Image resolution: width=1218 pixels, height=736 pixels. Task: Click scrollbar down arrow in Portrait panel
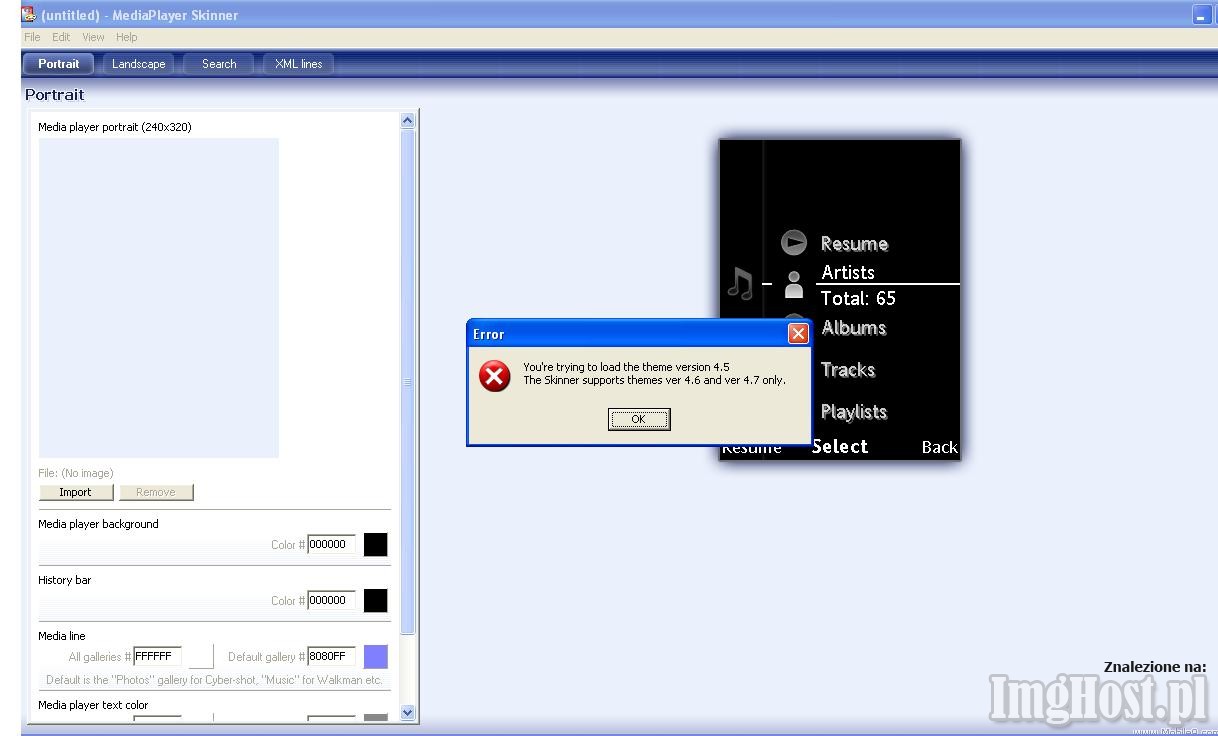(407, 713)
